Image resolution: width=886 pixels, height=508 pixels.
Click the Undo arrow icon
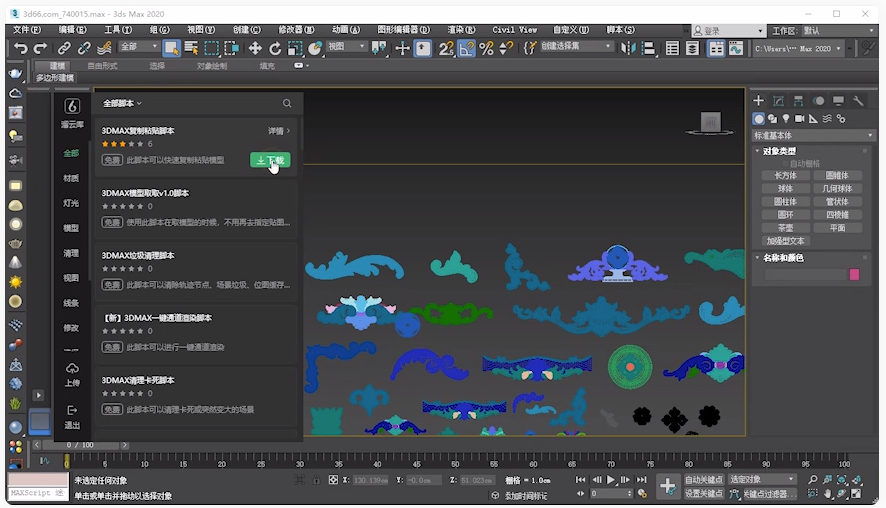tap(21, 49)
